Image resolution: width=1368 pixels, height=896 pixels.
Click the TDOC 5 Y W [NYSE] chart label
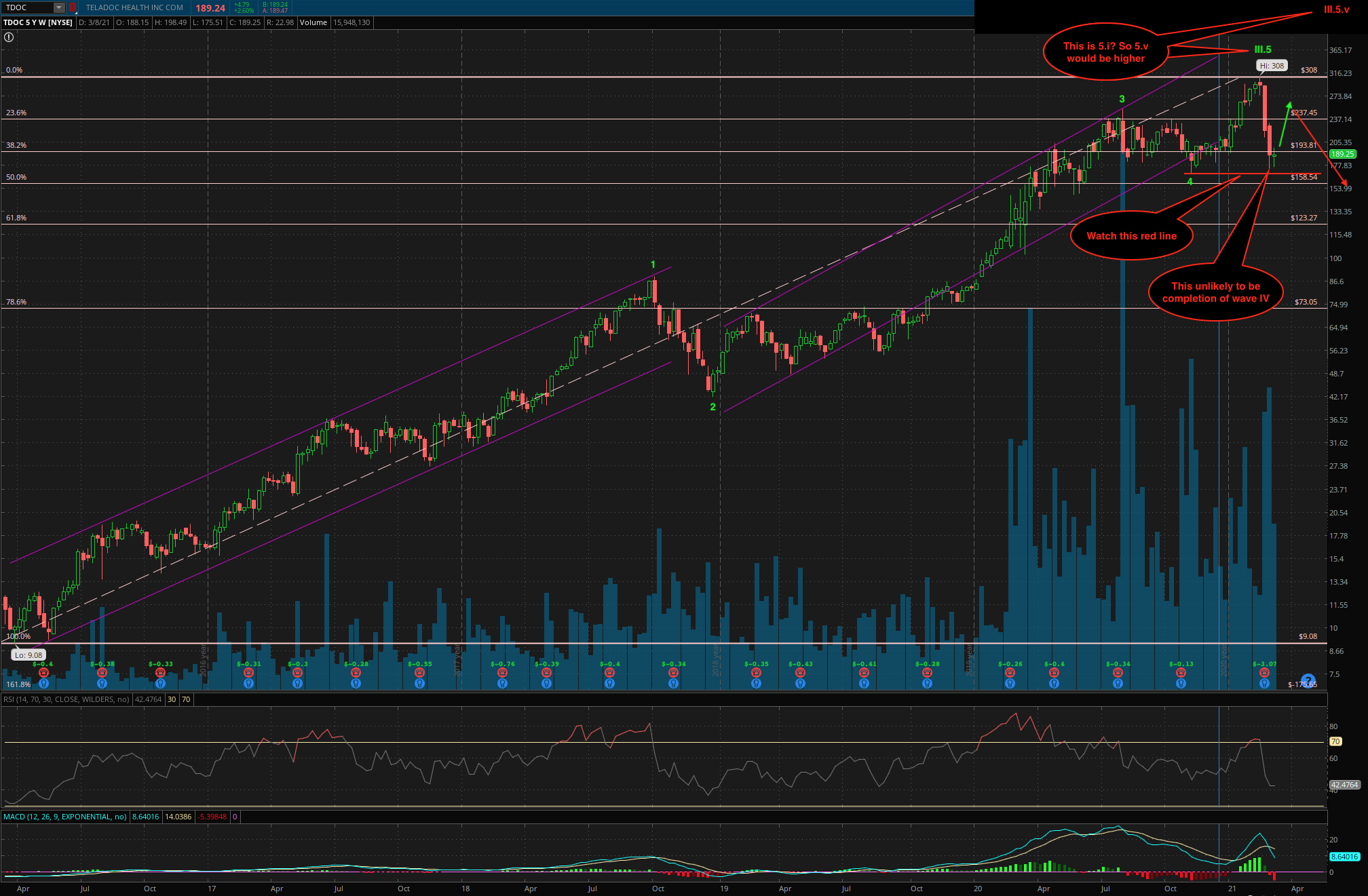point(38,22)
